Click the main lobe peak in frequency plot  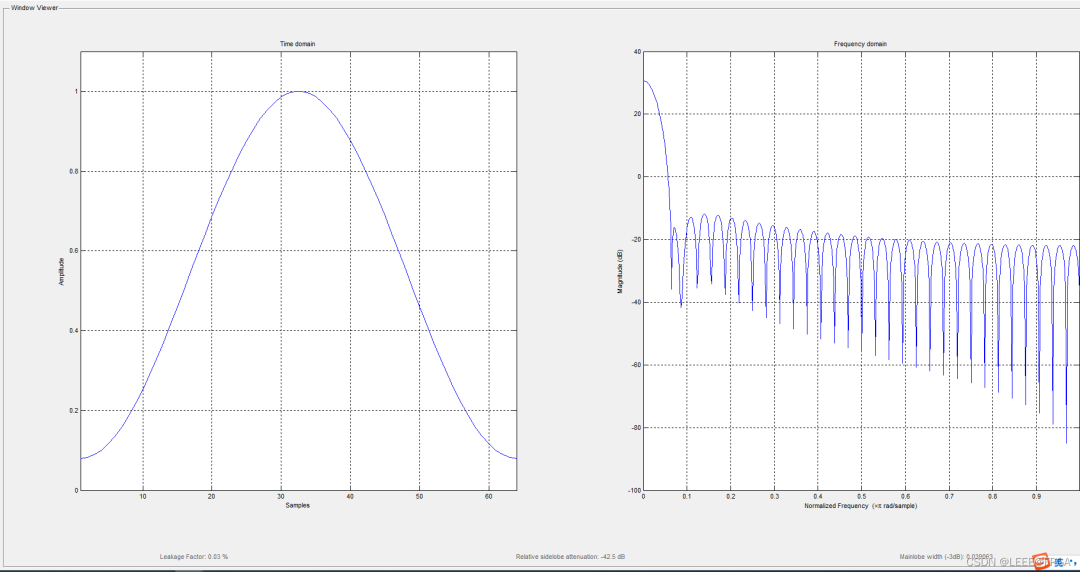click(645, 81)
